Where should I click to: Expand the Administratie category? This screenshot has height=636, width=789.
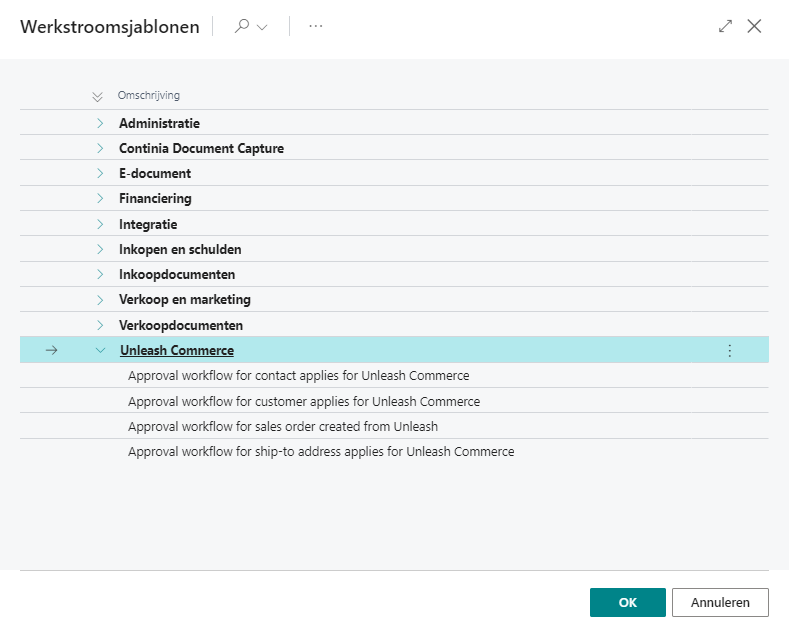click(100, 123)
